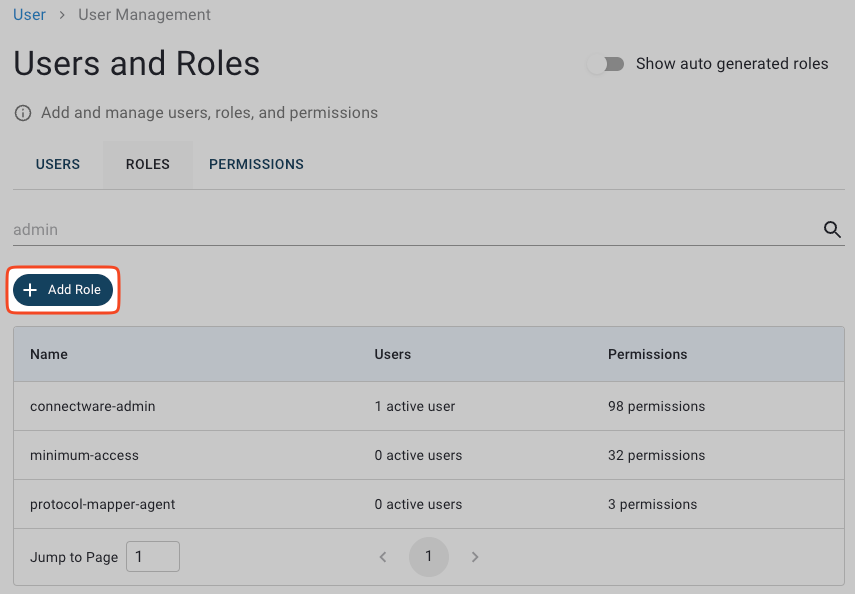Click the Jump to Page input field
This screenshot has width=855, height=594.
(152, 556)
